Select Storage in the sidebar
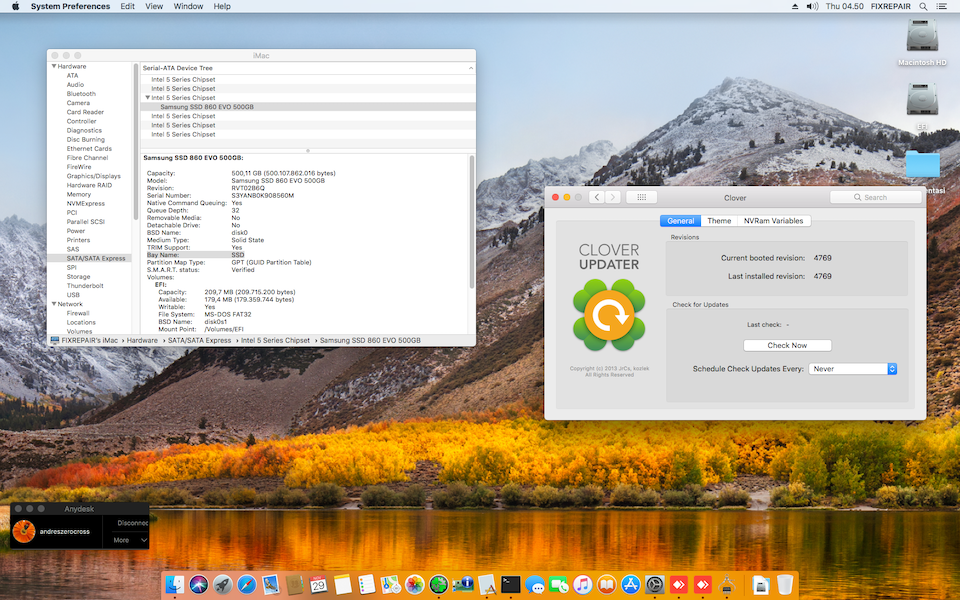This screenshot has height=600, width=960. (x=78, y=276)
